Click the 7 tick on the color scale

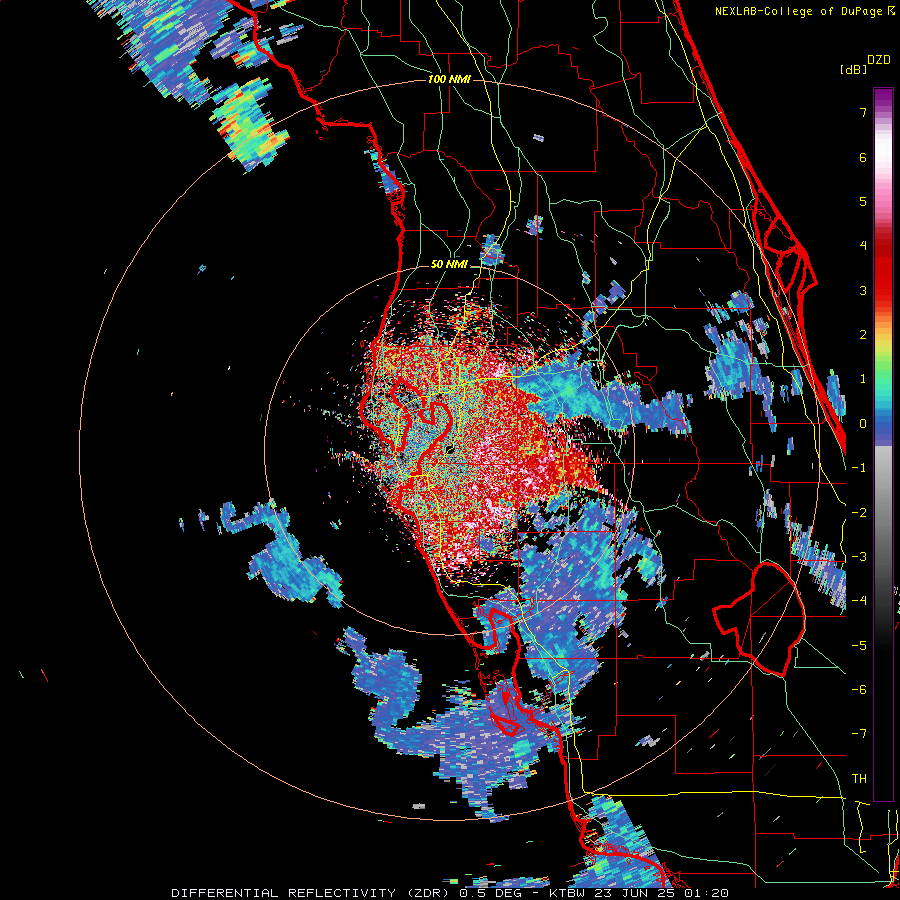click(x=863, y=112)
